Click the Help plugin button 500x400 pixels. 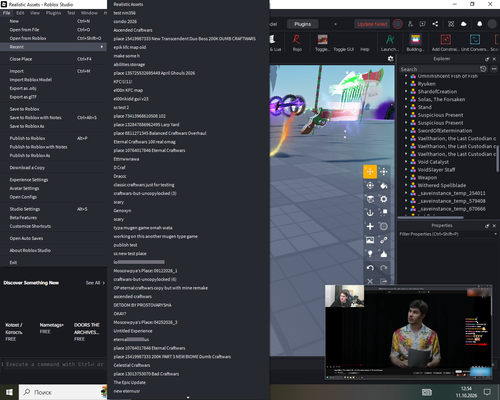click(365, 49)
